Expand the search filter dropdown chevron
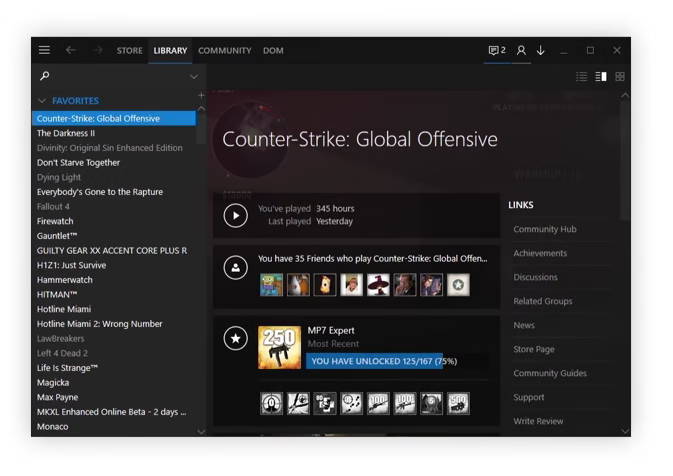The image size is (673, 476). (194, 77)
